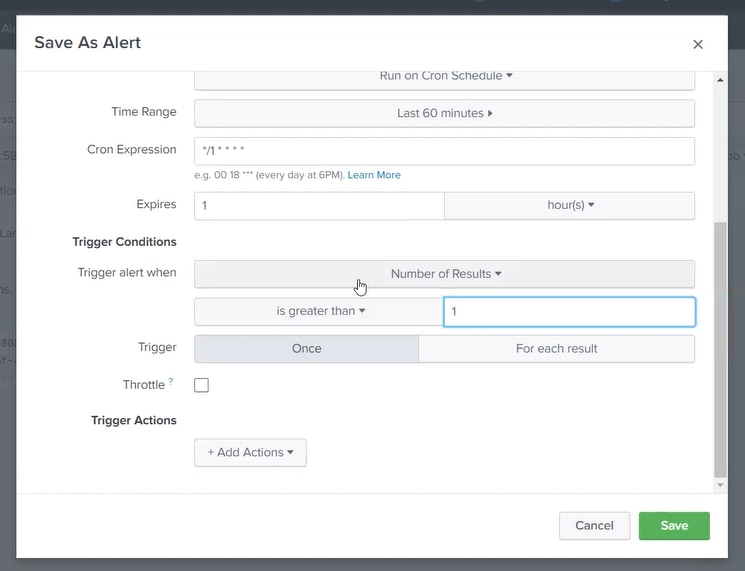Open the hour(s) unit dropdown
The height and width of the screenshot is (571, 745).
coord(570,206)
